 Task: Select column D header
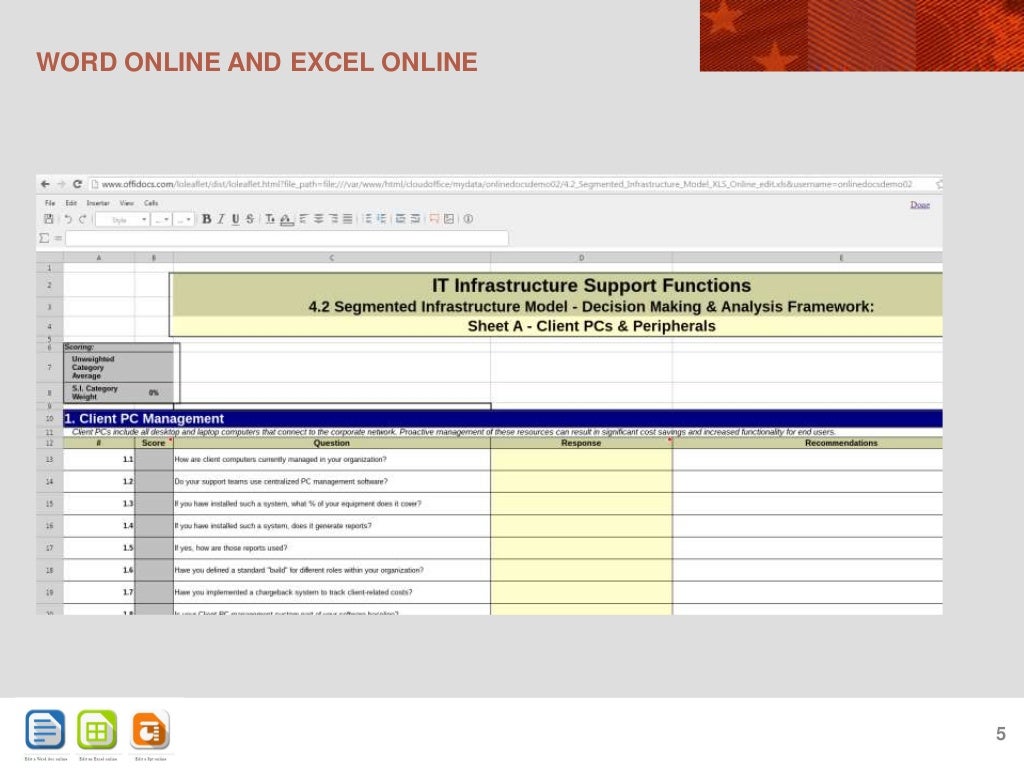pos(581,258)
